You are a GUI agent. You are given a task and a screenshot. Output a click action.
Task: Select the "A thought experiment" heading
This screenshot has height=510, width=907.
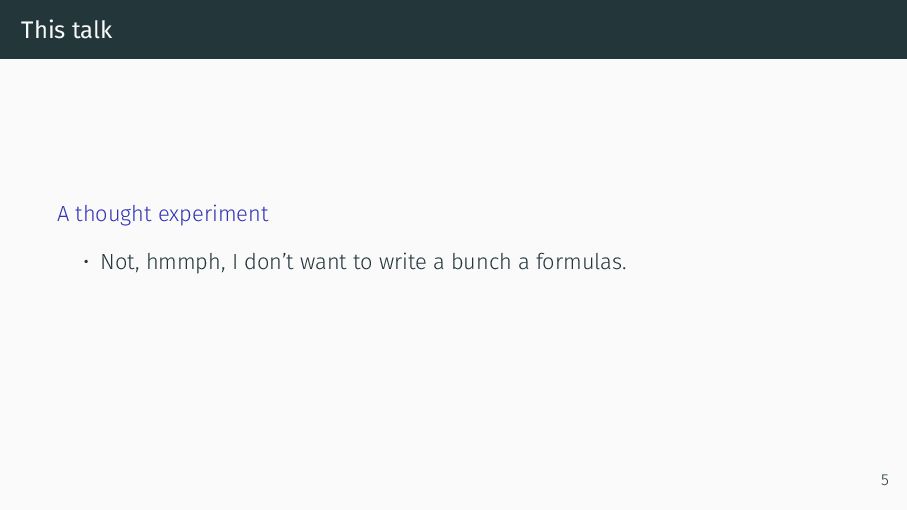[163, 214]
